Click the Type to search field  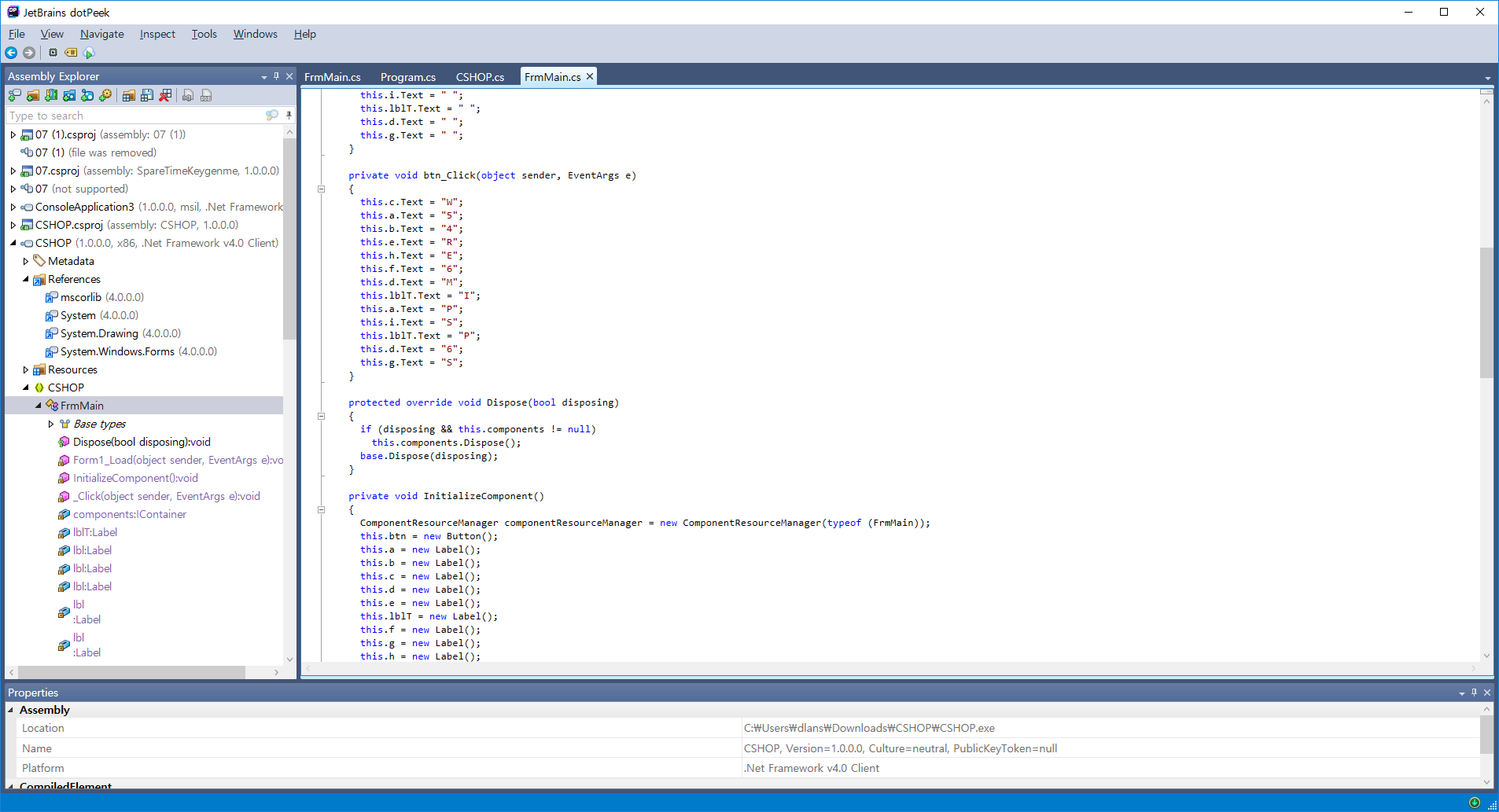[x=135, y=116]
